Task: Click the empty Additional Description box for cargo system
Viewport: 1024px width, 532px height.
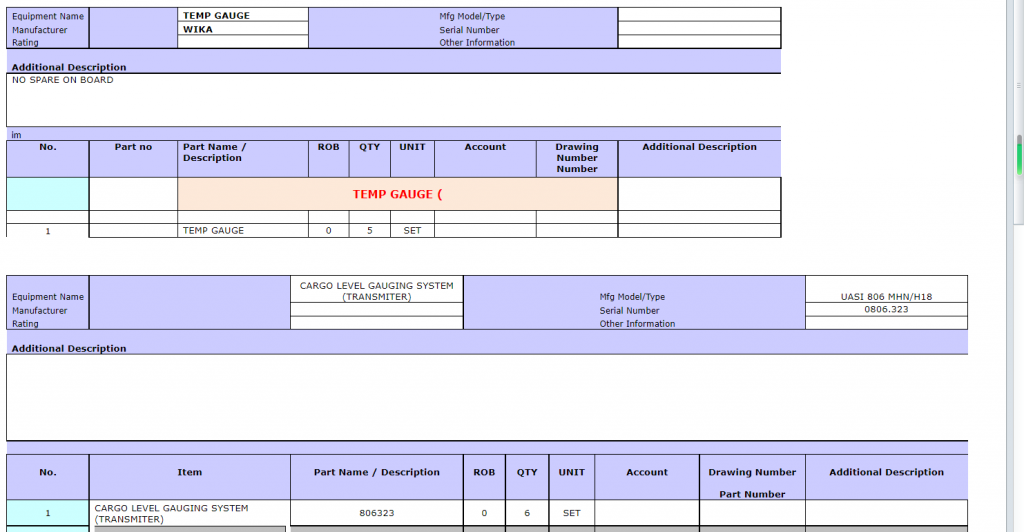Action: (487, 397)
